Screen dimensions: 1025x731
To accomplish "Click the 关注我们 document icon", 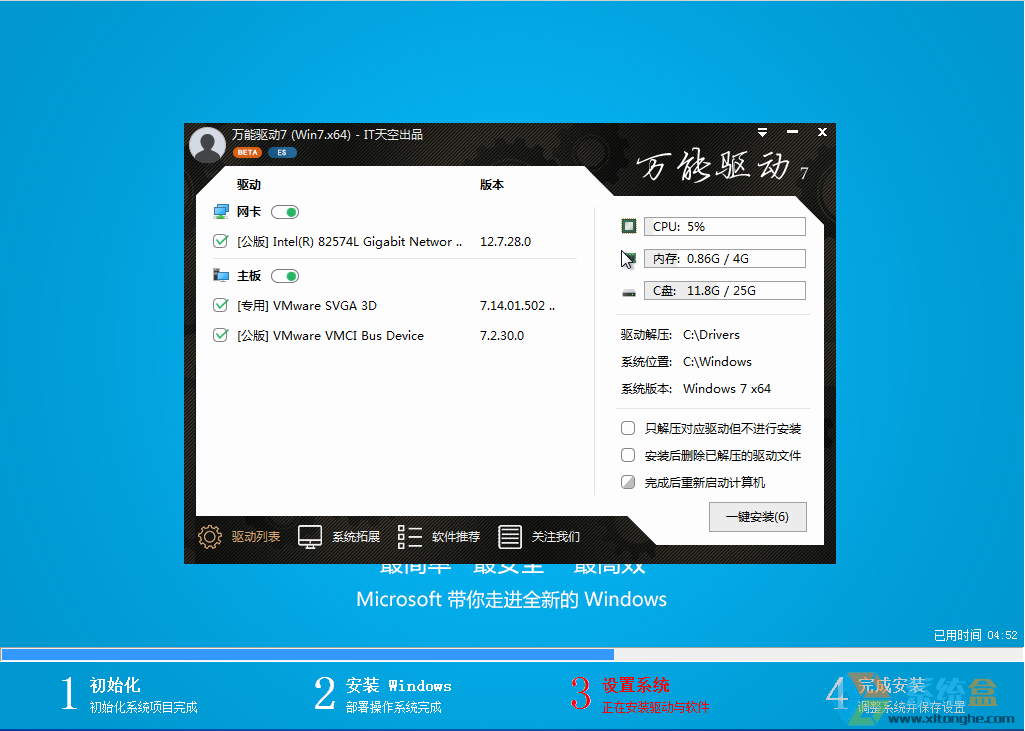I will click(x=510, y=537).
